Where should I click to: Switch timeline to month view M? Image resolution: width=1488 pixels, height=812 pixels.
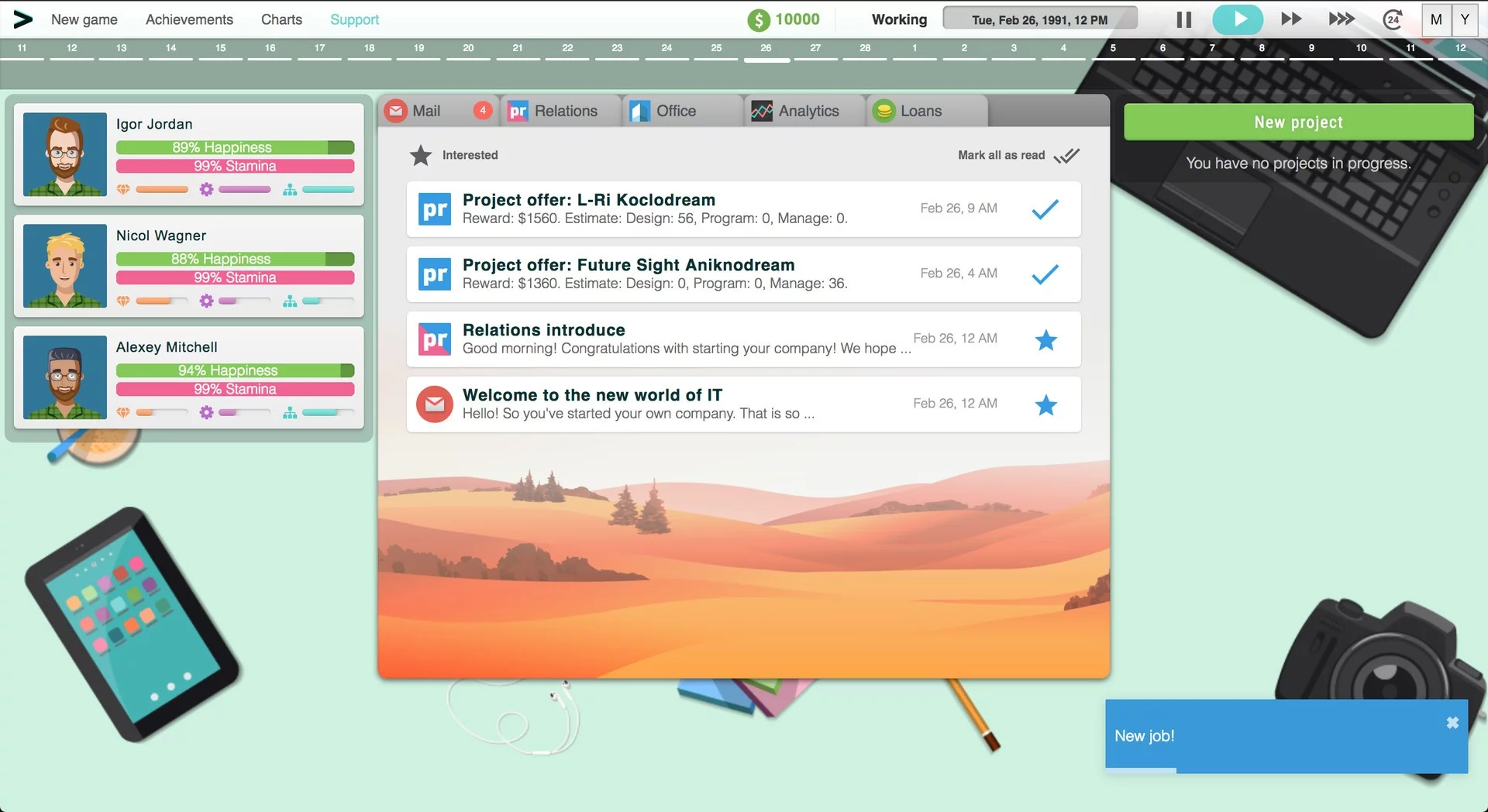1436,19
